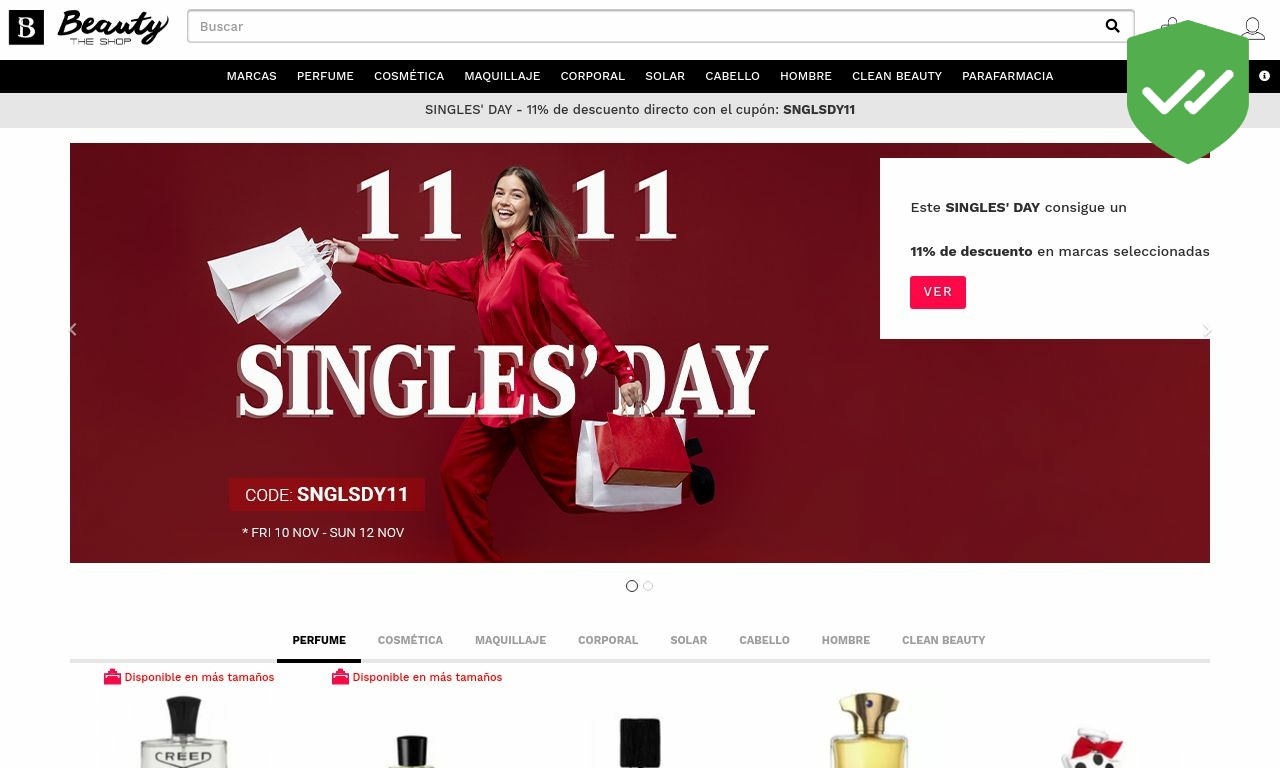Screen dimensions: 1280x768
Task: Advance to next banner slide arrow
Action: 1207,330
